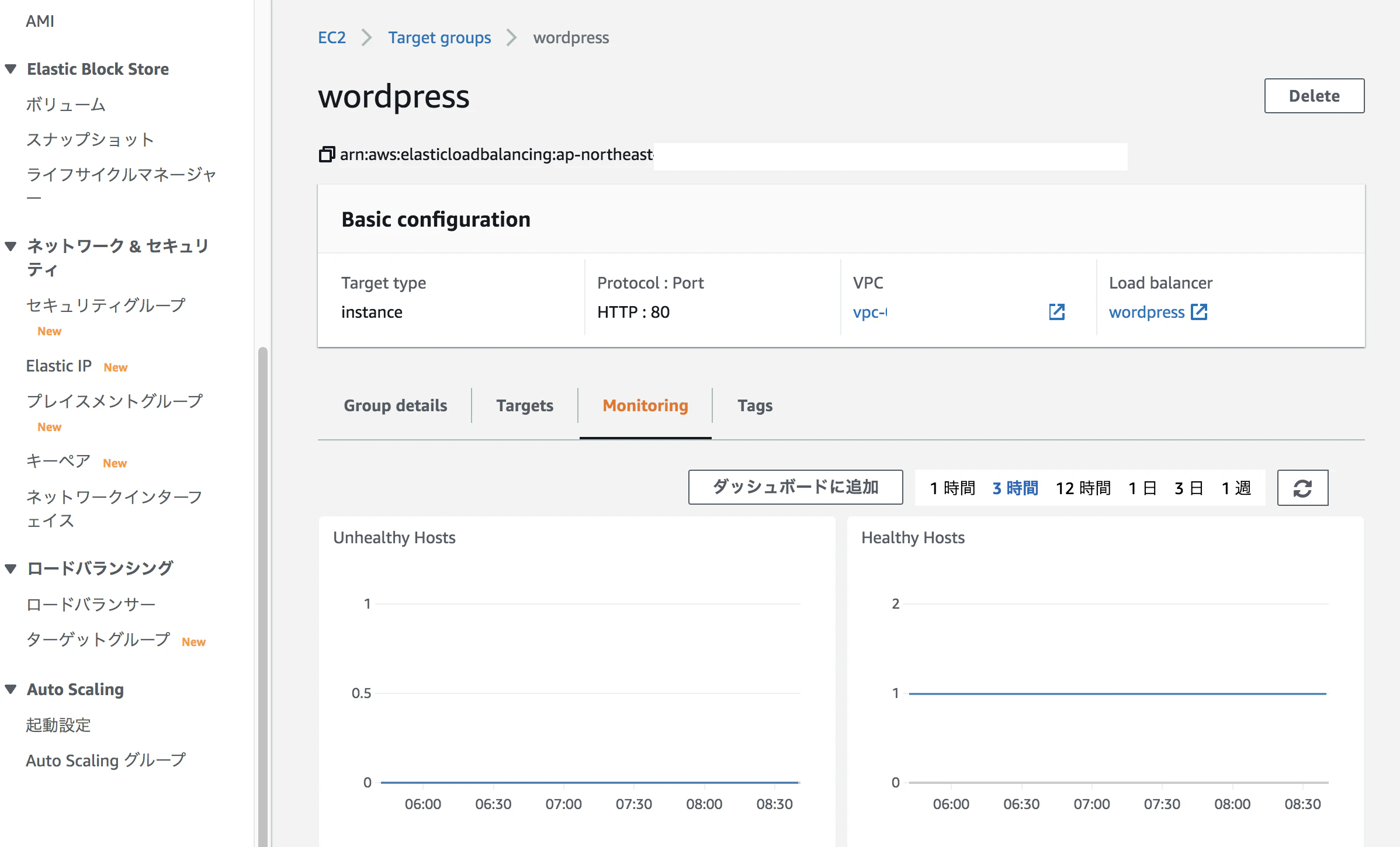1400x847 pixels.
Task: Click the sidebar vertical scrollbar
Action: pyautogui.click(x=263, y=596)
